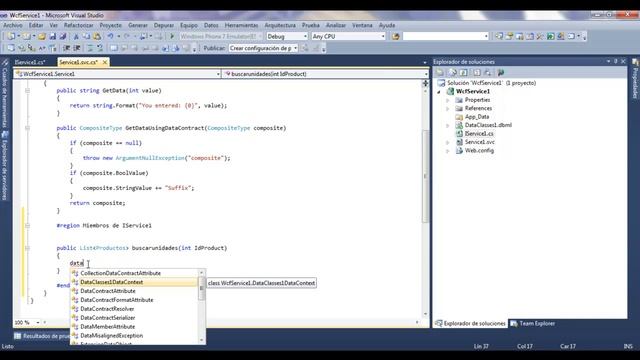
Task: Open the Arquitectura menu
Action: click(280, 25)
